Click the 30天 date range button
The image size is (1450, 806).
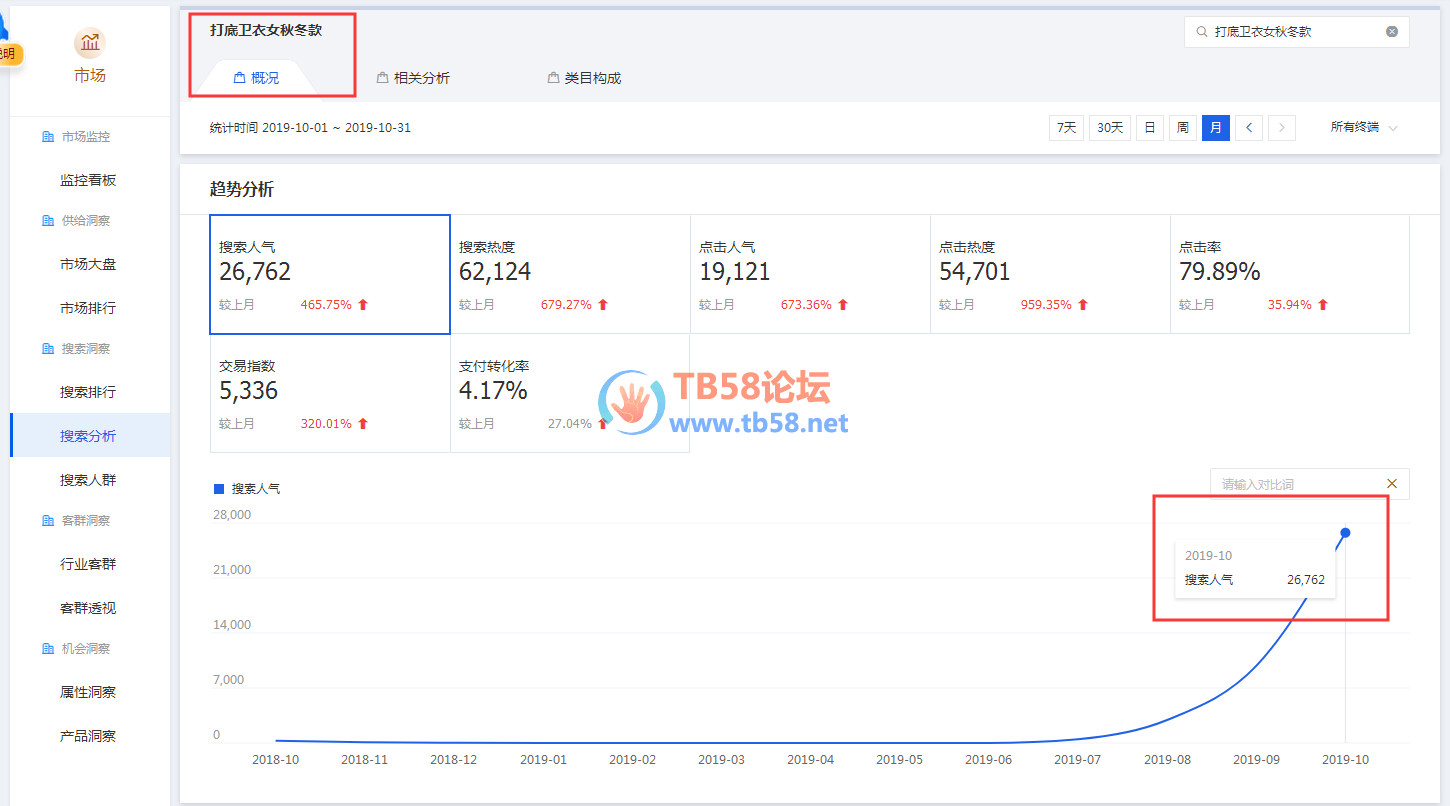point(1109,128)
